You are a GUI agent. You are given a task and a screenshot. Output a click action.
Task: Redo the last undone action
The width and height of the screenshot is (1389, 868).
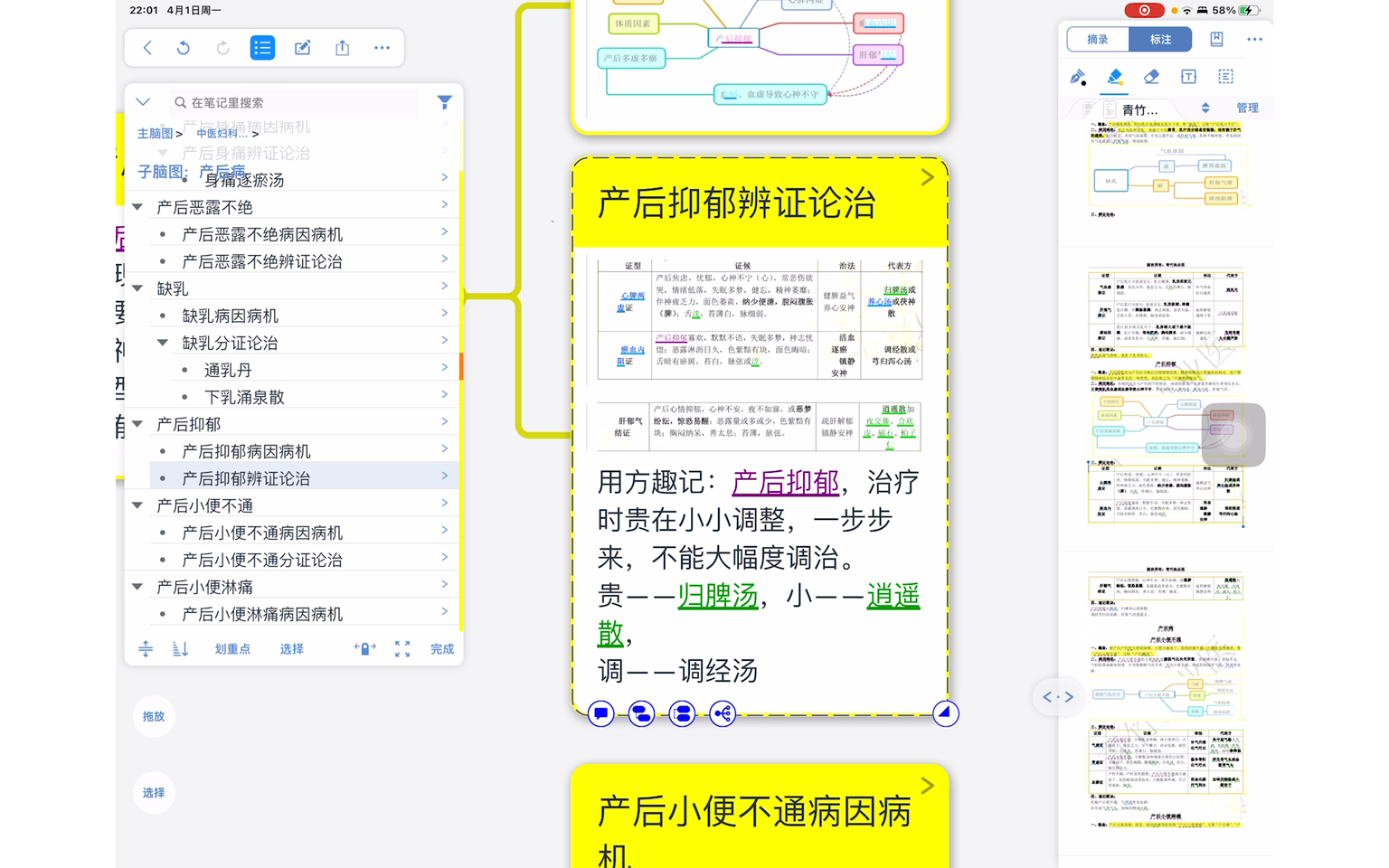(x=222, y=48)
